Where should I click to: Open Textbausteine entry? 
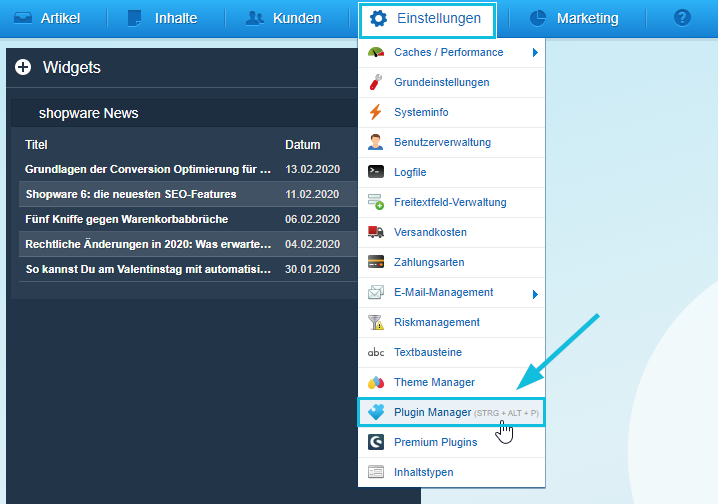(x=451, y=352)
